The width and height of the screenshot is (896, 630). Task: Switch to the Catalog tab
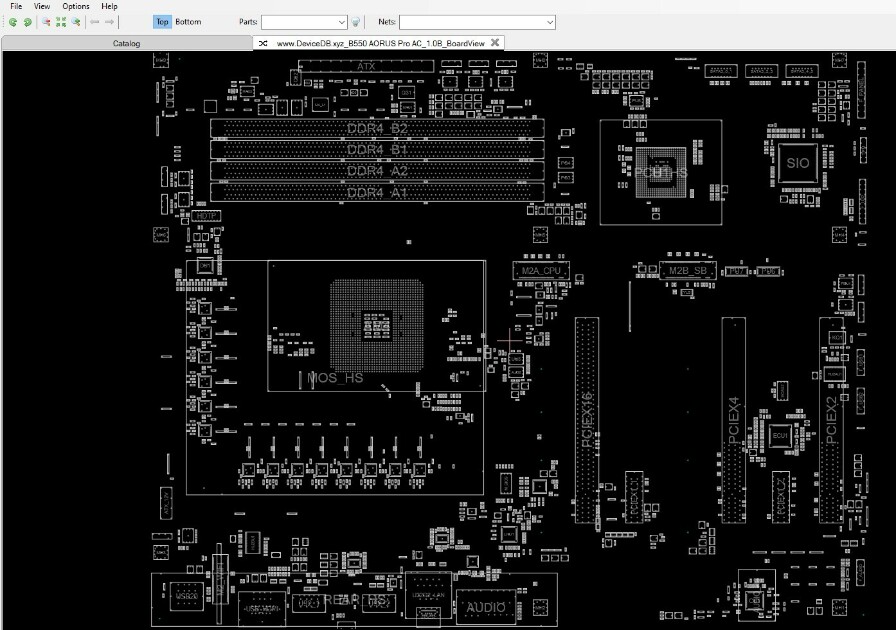(126, 43)
